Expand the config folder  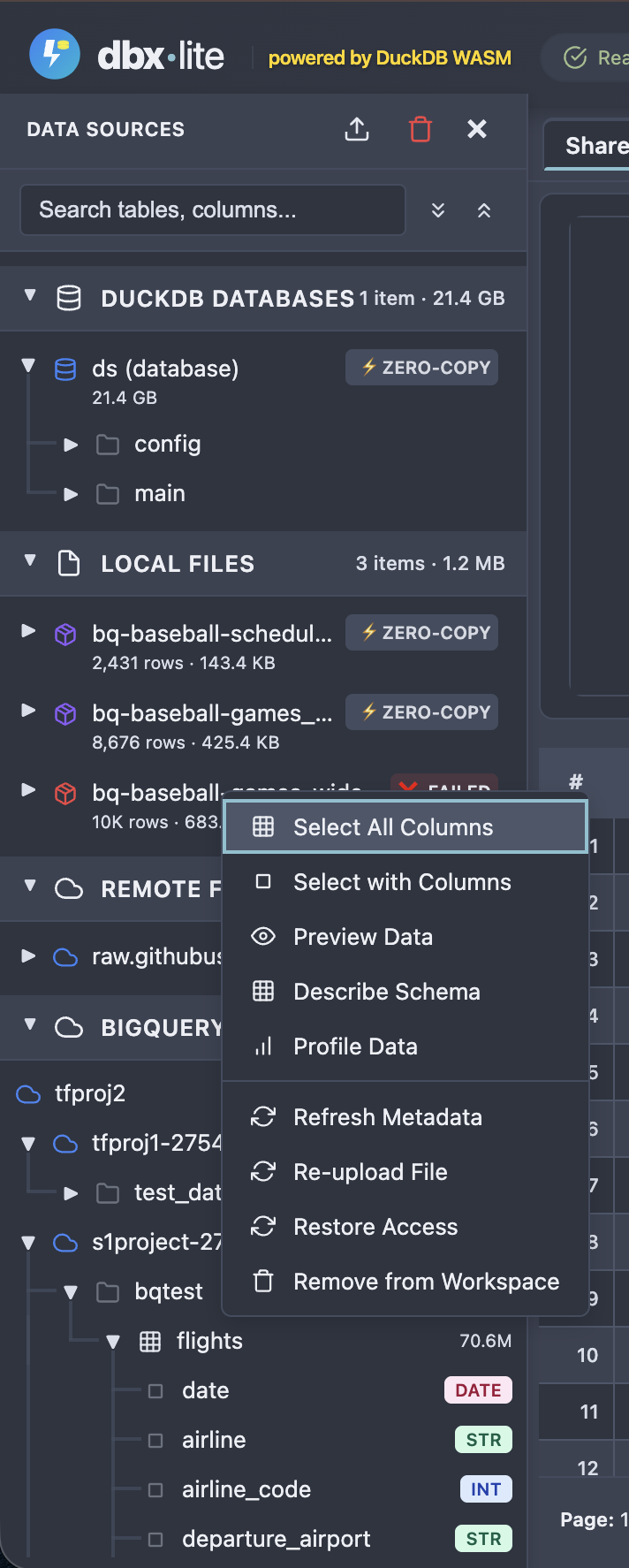(71, 445)
